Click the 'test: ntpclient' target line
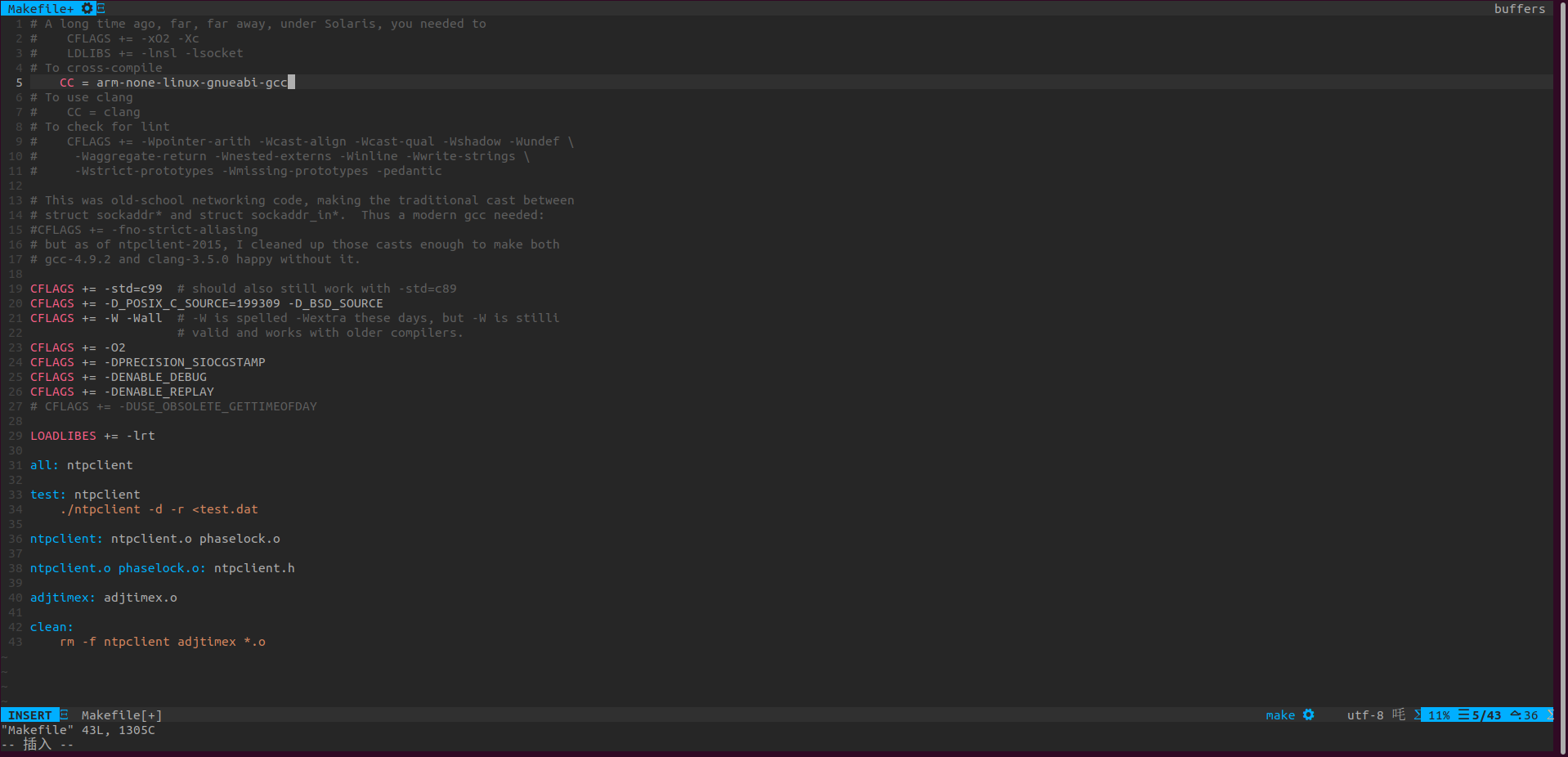Screen dimensions: 1568x757 (x=85, y=494)
